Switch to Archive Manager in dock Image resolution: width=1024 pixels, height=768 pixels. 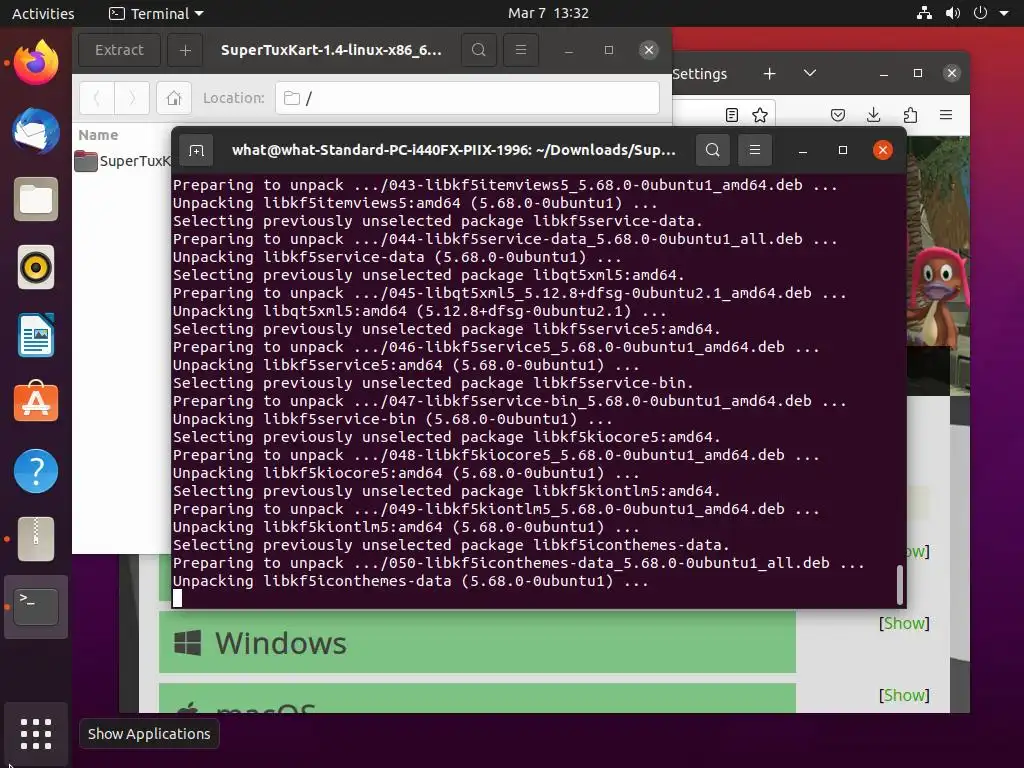36,539
